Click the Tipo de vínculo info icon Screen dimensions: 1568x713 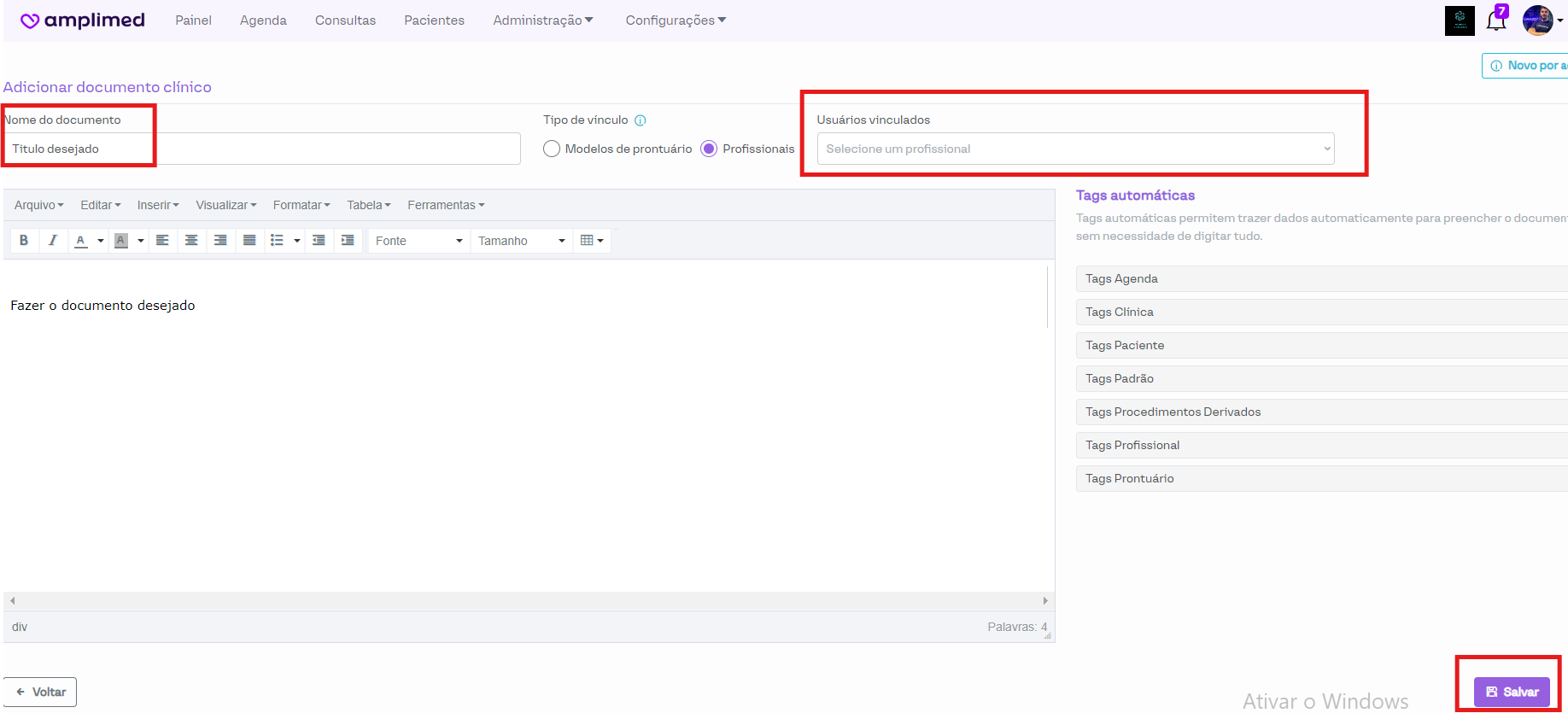click(641, 120)
